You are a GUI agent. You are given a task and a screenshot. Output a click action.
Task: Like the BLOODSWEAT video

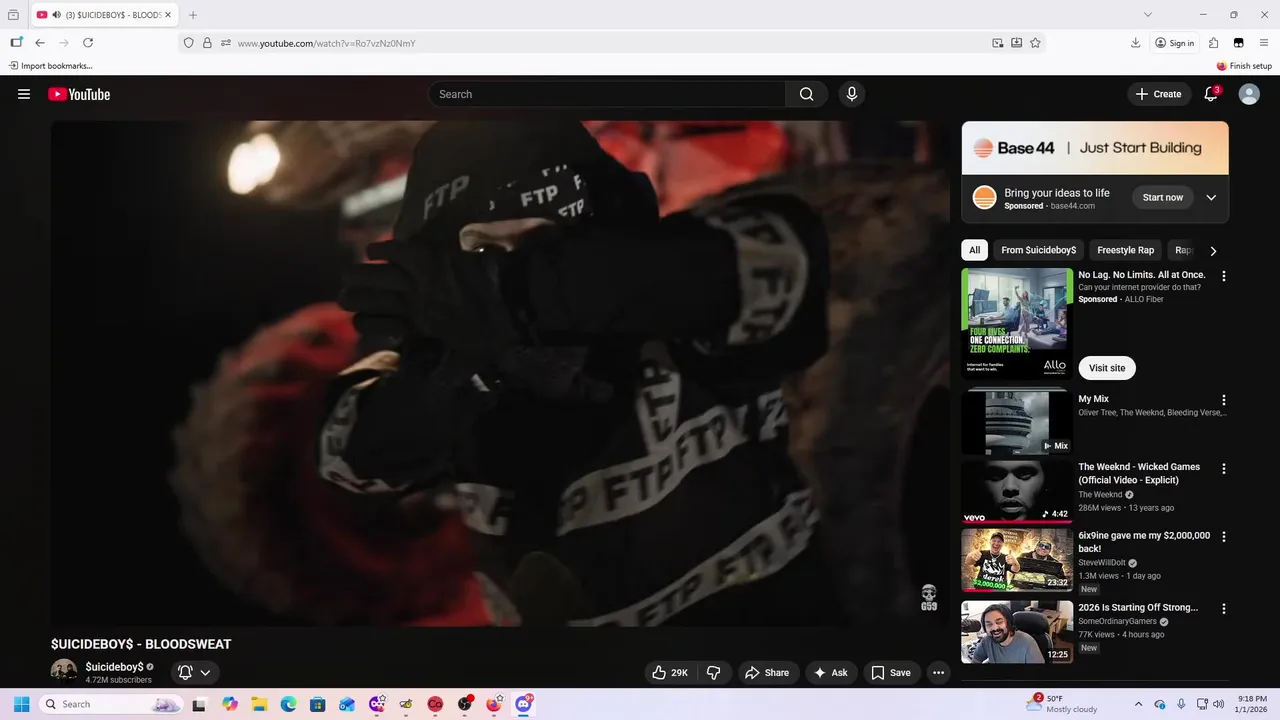(670, 673)
